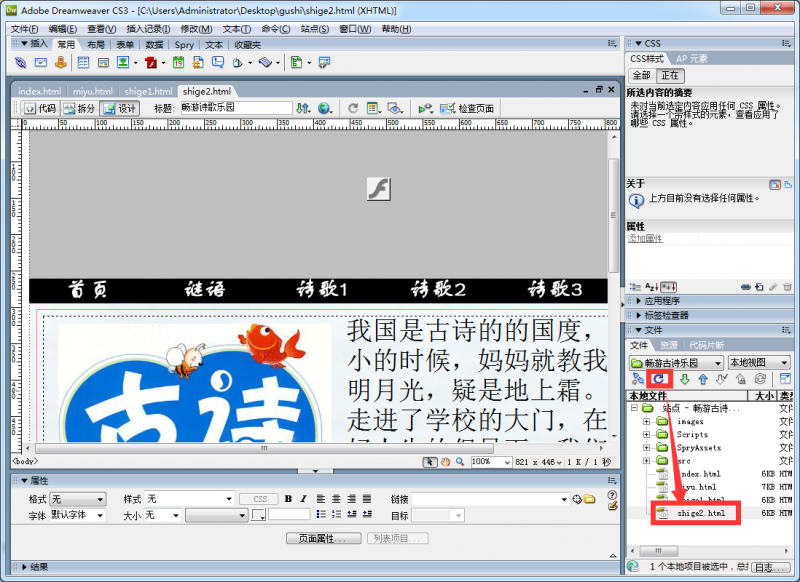Click the 检查页面 button
Image resolution: width=800 pixels, height=582 pixels.
pos(467,108)
